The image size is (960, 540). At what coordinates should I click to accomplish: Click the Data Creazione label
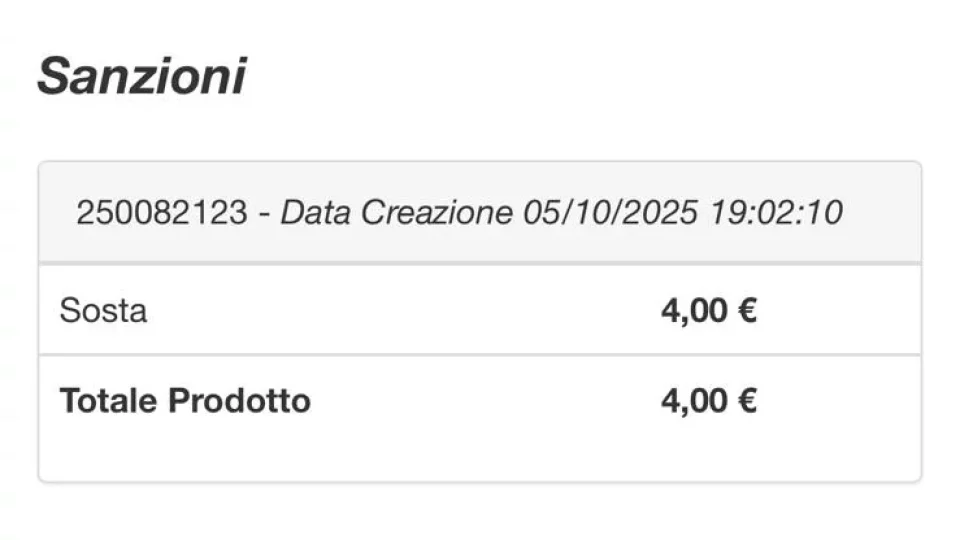397,213
